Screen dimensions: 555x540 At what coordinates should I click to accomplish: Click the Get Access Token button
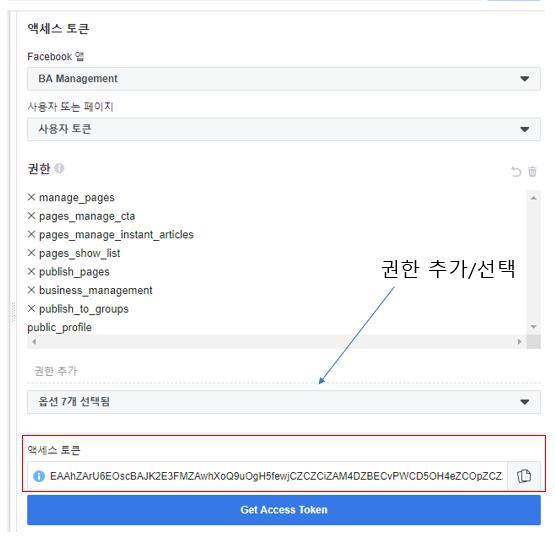click(x=284, y=510)
